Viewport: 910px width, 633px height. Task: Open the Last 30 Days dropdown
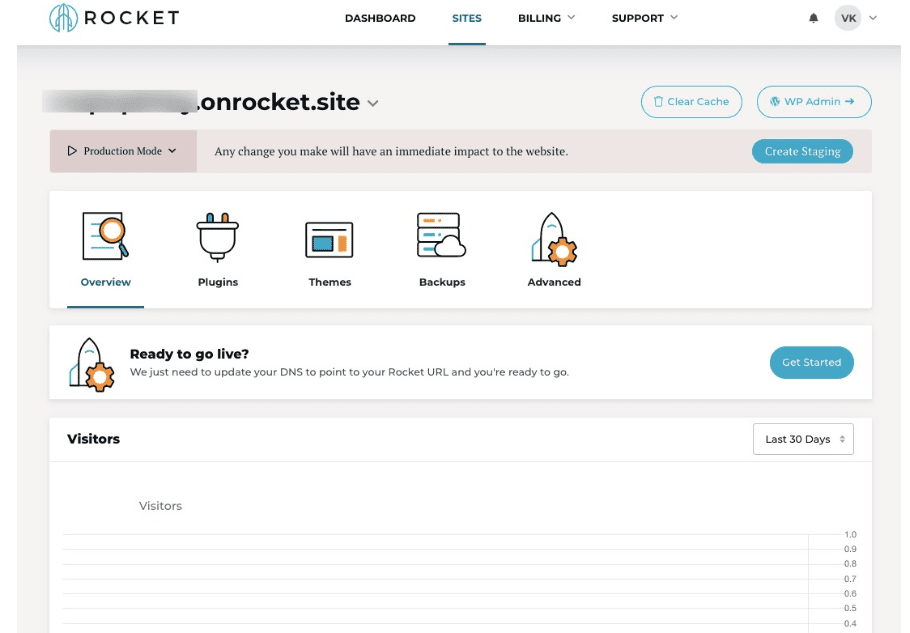coord(803,439)
